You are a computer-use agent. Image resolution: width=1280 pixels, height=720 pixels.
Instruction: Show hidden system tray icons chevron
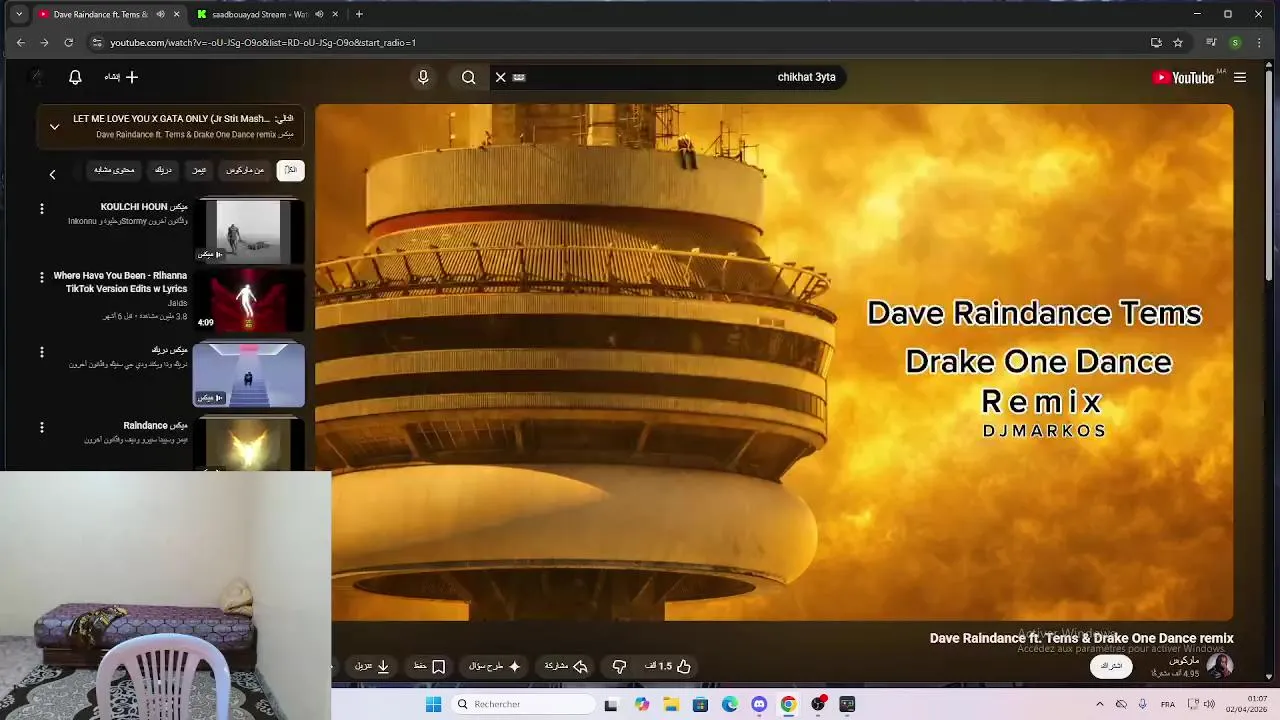[1100, 704]
